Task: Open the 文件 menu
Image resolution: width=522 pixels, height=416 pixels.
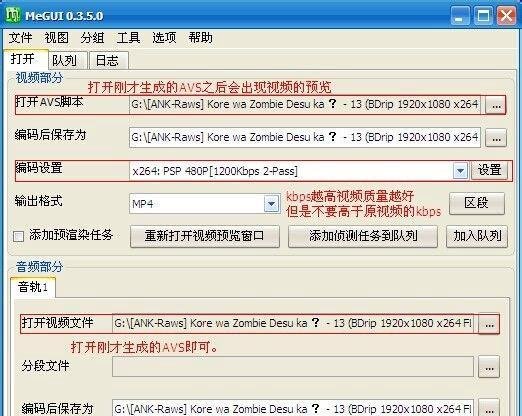Action: pyautogui.click(x=21, y=38)
